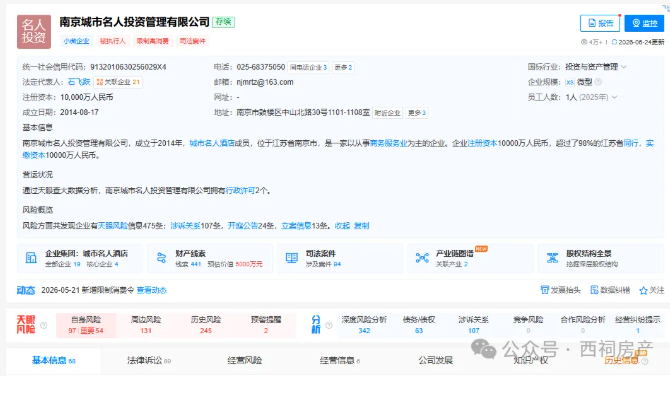Viewport: 670px width, 399px height.
Task: Click the 司法案件 card icon
Action: click(291, 258)
